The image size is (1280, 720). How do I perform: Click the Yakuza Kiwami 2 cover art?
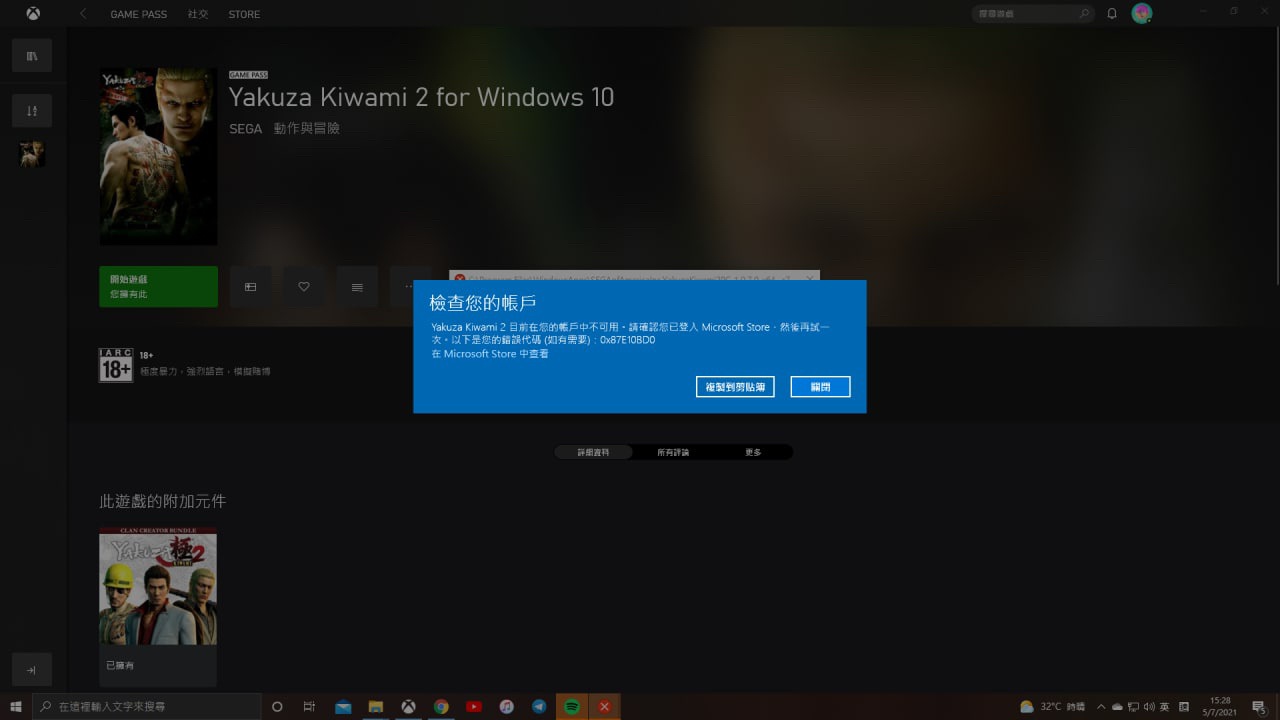[158, 156]
